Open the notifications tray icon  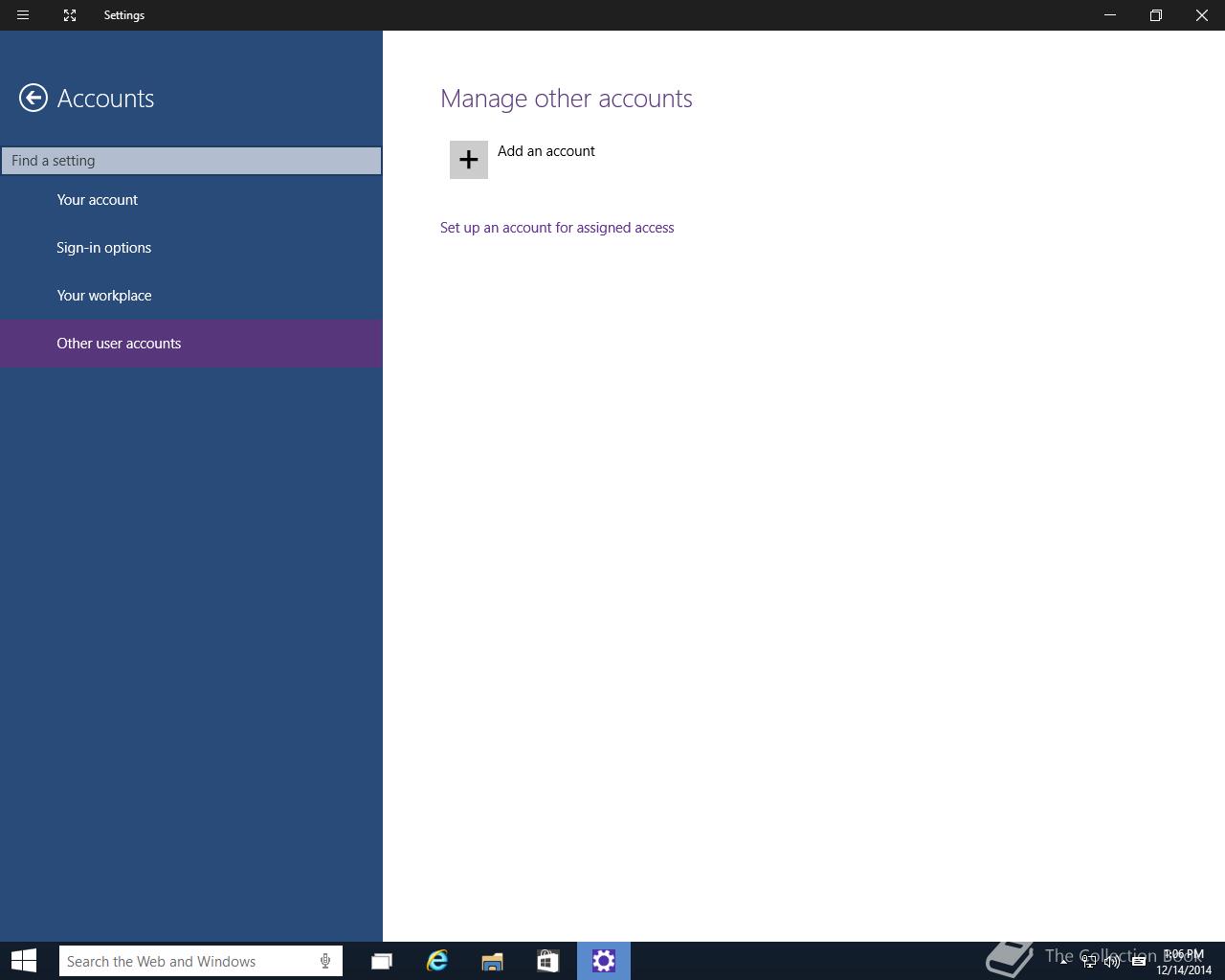click(1139, 962)
